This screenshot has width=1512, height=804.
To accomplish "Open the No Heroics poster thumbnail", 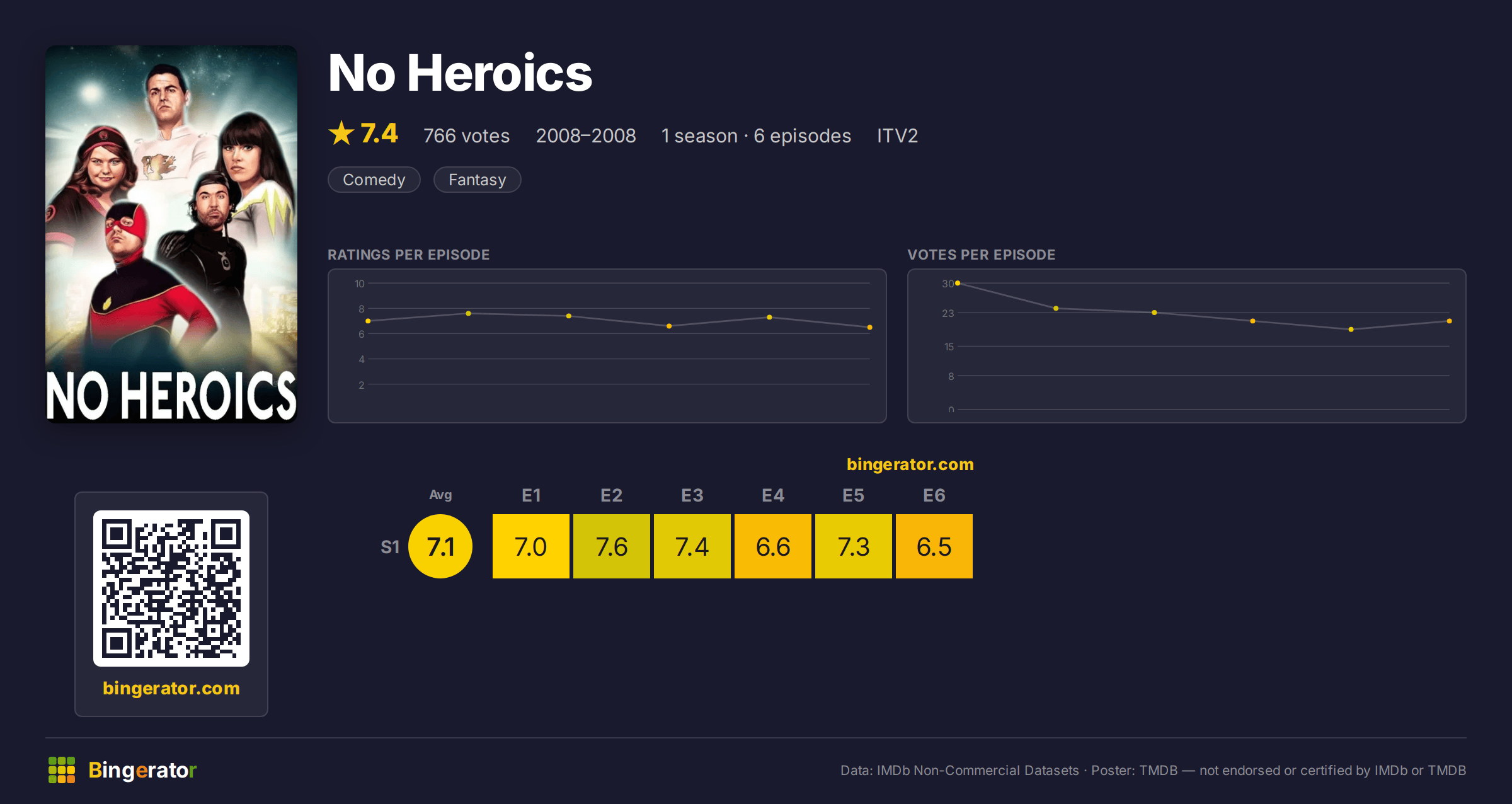I will coord(171,234).
